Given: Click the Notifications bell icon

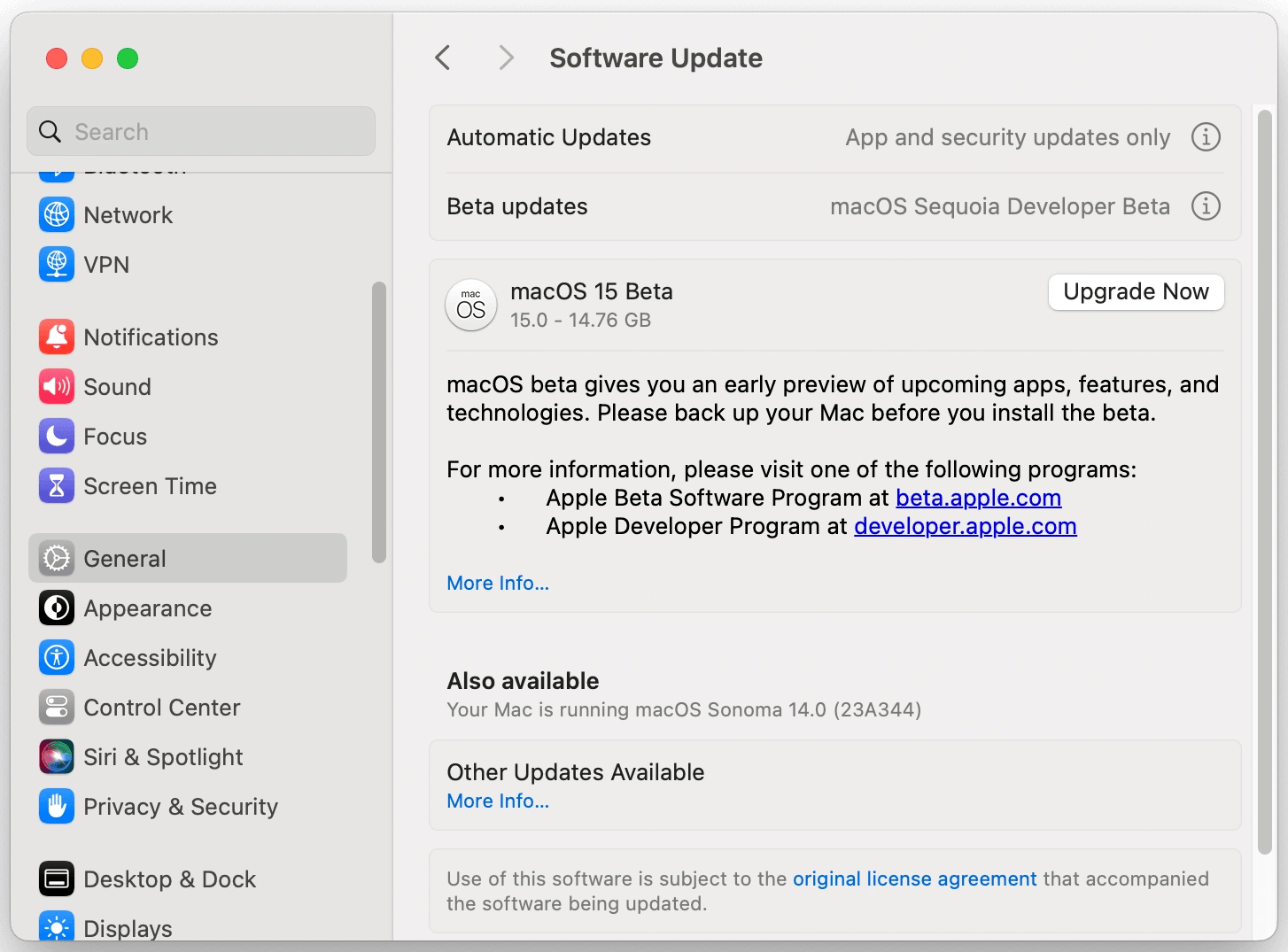Looking at the screenshot, I should [x=57, y=337].
